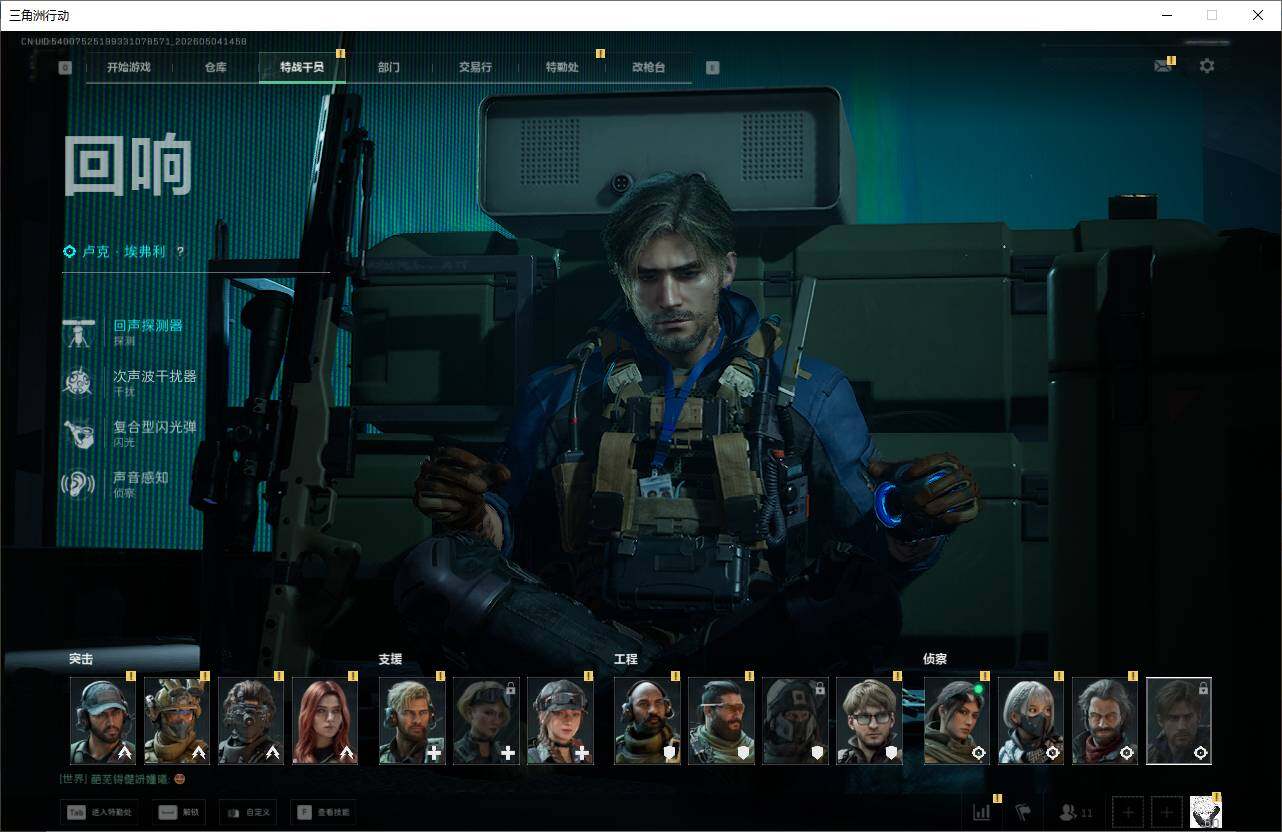Click the E key icon right of tabs
This screenshot has width=1282, height=832.
(x=712, y=67)
